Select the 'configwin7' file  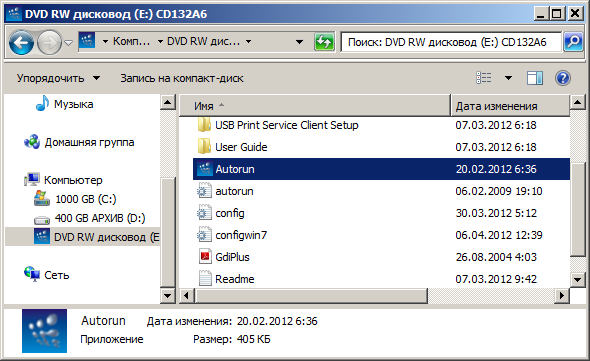tap(241, 235)
